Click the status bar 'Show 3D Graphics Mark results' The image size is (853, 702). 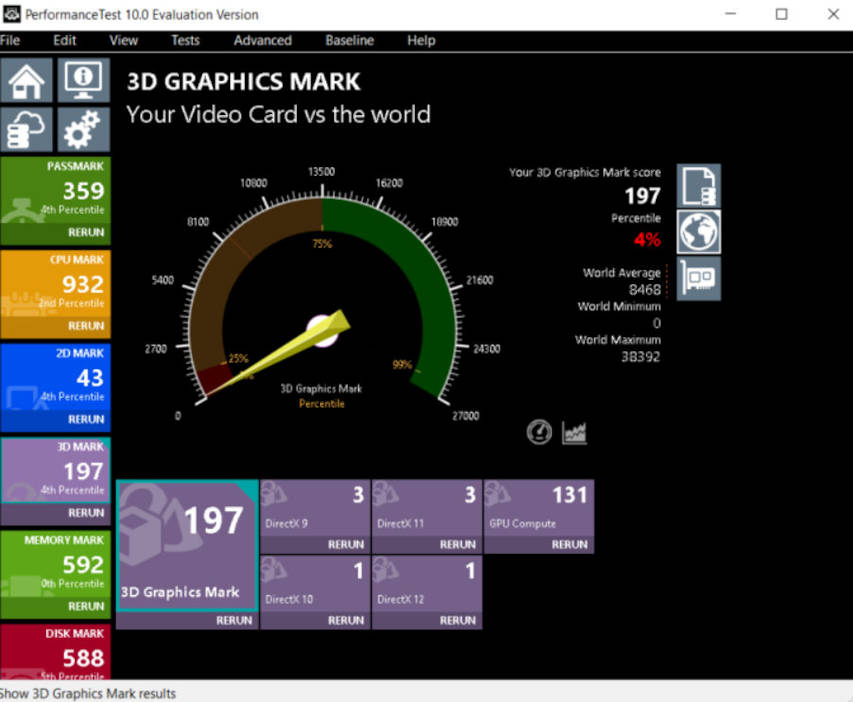tap(88, 693)
